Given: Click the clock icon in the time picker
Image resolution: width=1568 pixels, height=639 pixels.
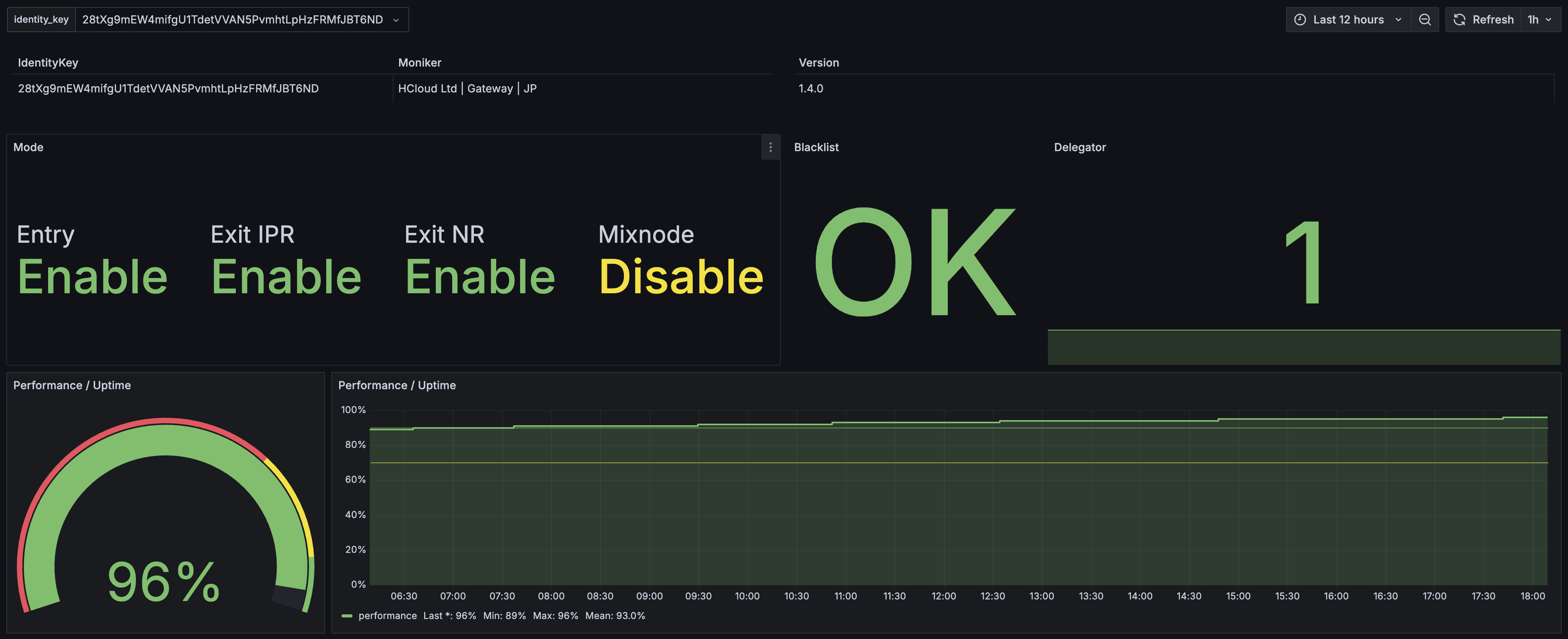Looking at the screenshot, I should (x=1300, y=20).
